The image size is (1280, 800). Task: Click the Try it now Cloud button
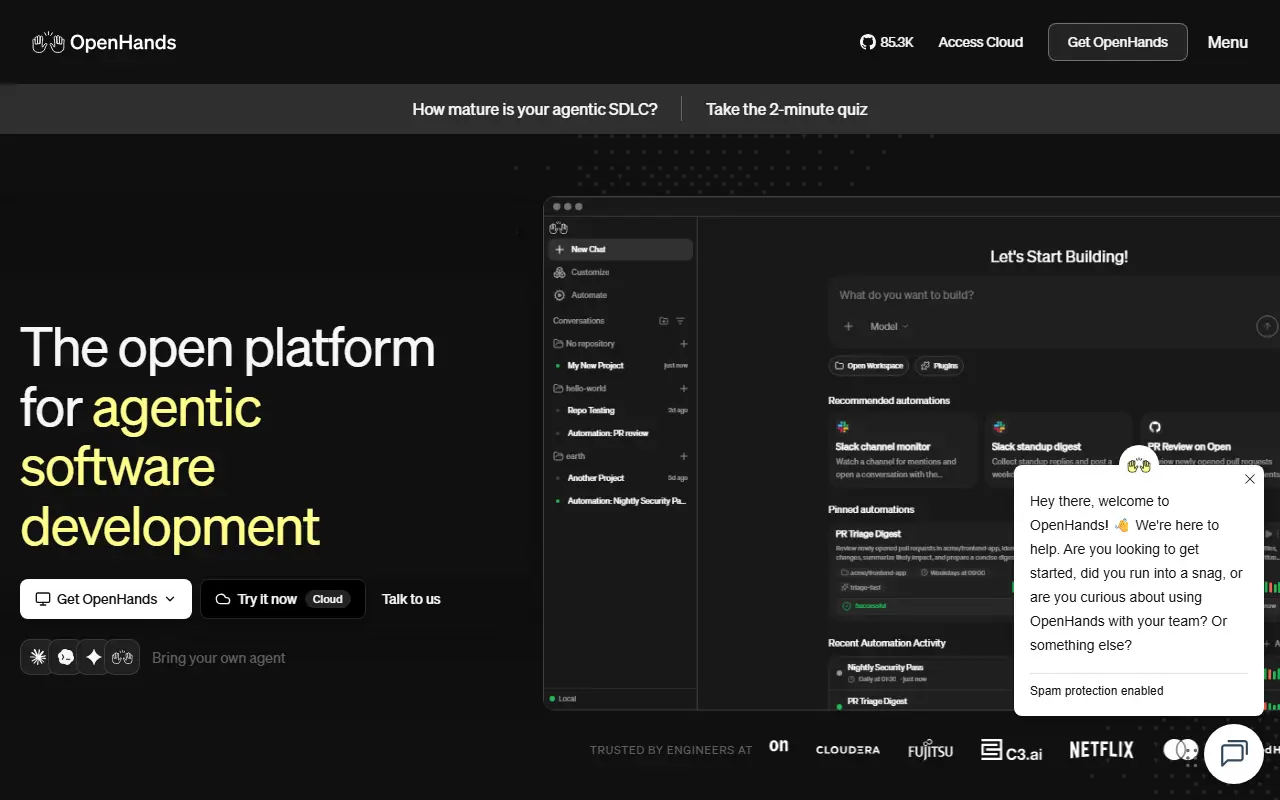pyautogui.click(x=283, y=599)
